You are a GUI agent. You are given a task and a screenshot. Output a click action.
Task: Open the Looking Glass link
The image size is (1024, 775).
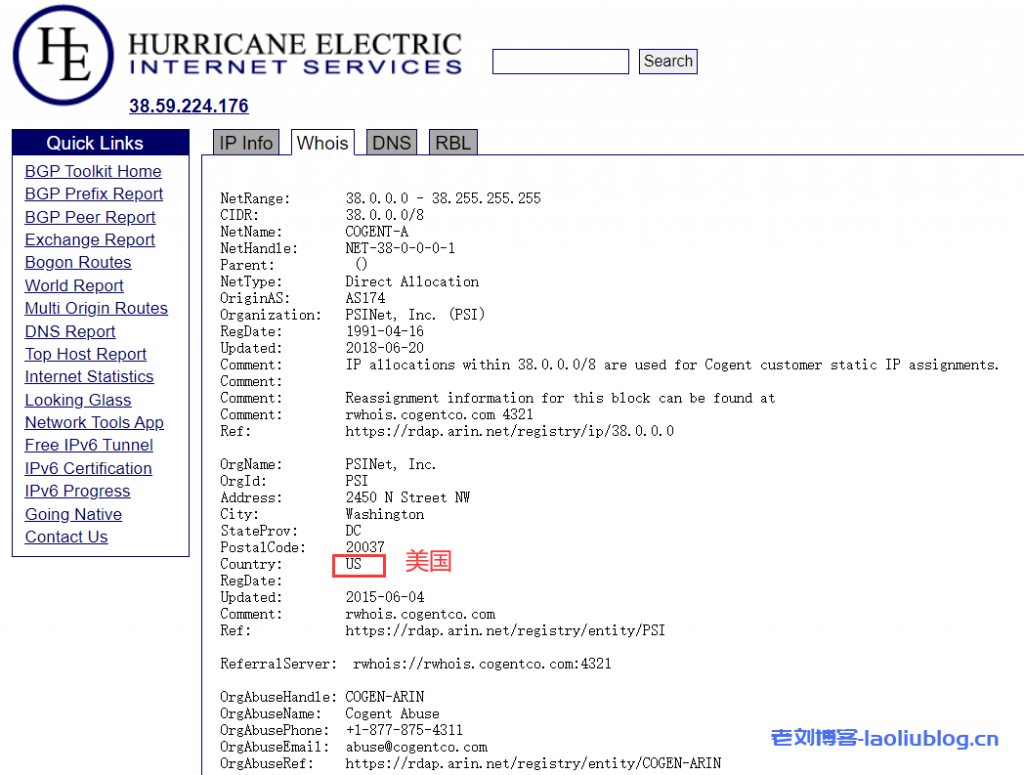[x=78, y=400]
